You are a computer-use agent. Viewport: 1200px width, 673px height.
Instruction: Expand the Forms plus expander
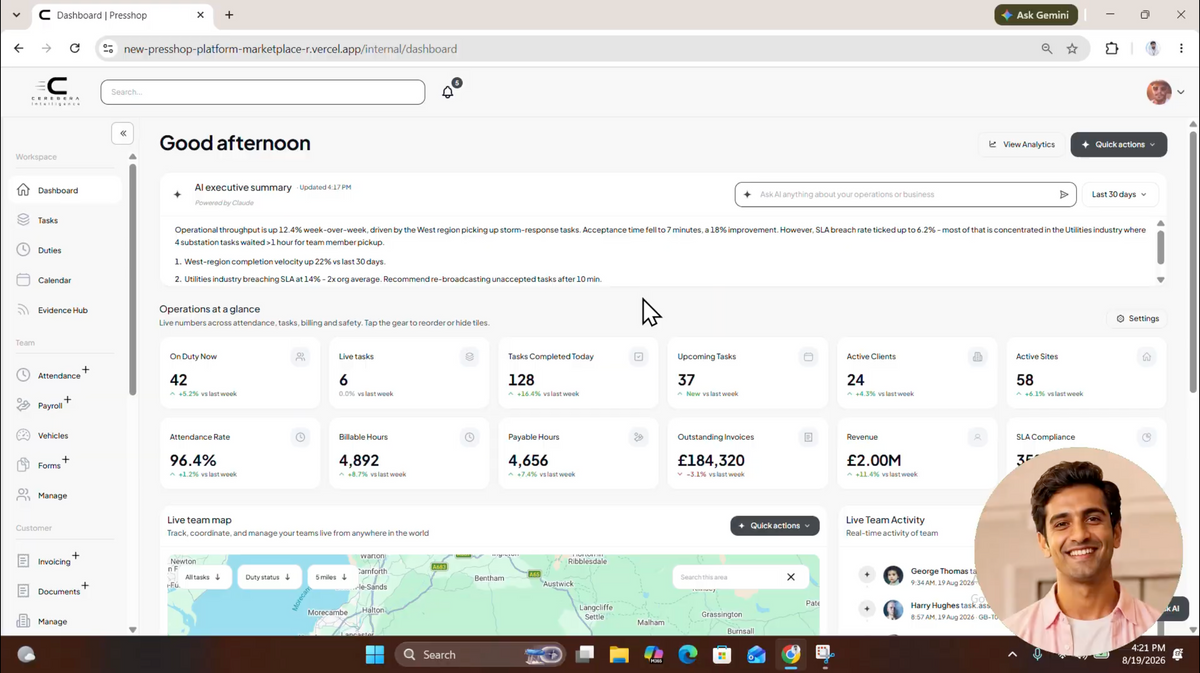tap(66, 460)
